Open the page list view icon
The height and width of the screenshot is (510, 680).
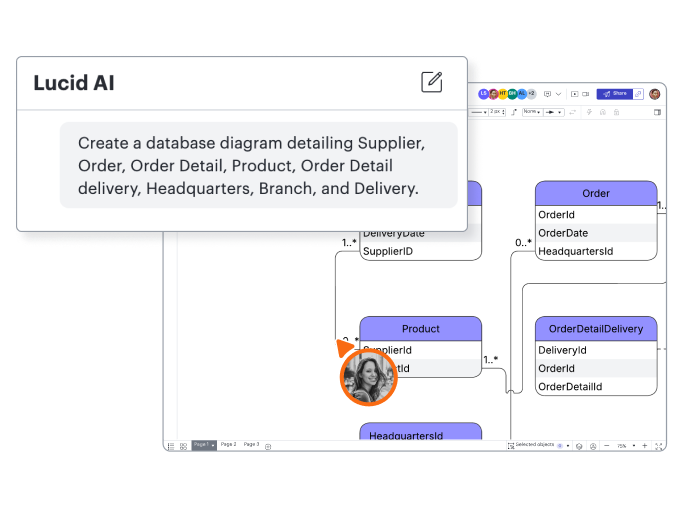click(x=171, y=446)
